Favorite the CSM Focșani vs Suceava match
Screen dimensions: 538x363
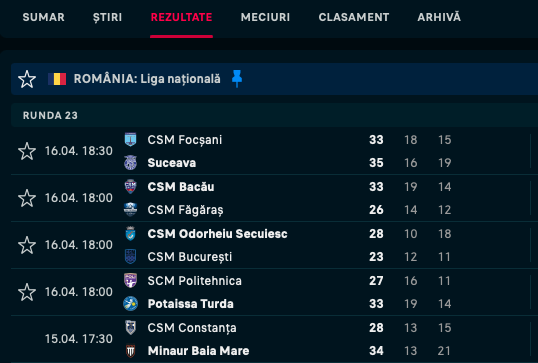tap(27, 151)
